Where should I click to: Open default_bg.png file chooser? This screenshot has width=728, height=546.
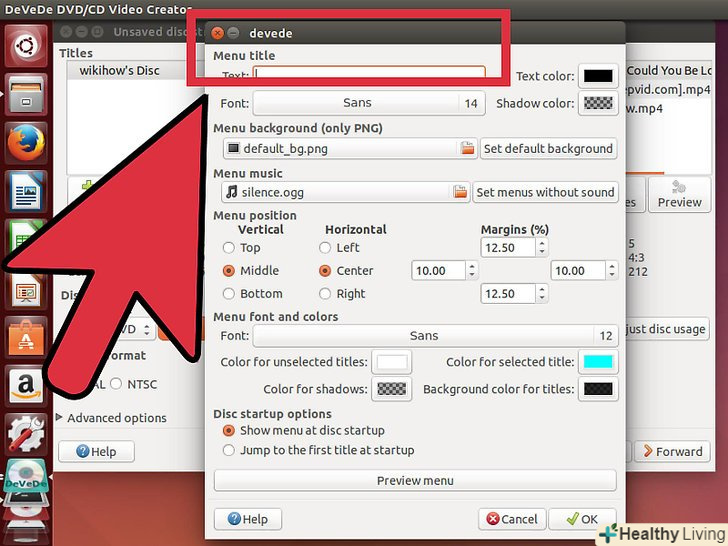pos(350,149)
